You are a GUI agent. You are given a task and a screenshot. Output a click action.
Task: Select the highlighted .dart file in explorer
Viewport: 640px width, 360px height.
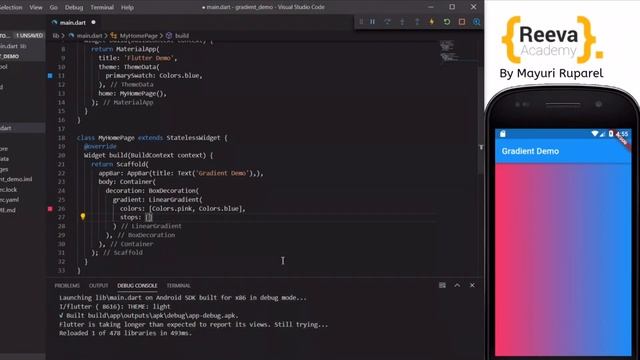pyautogui.click(x=22, y=128)
